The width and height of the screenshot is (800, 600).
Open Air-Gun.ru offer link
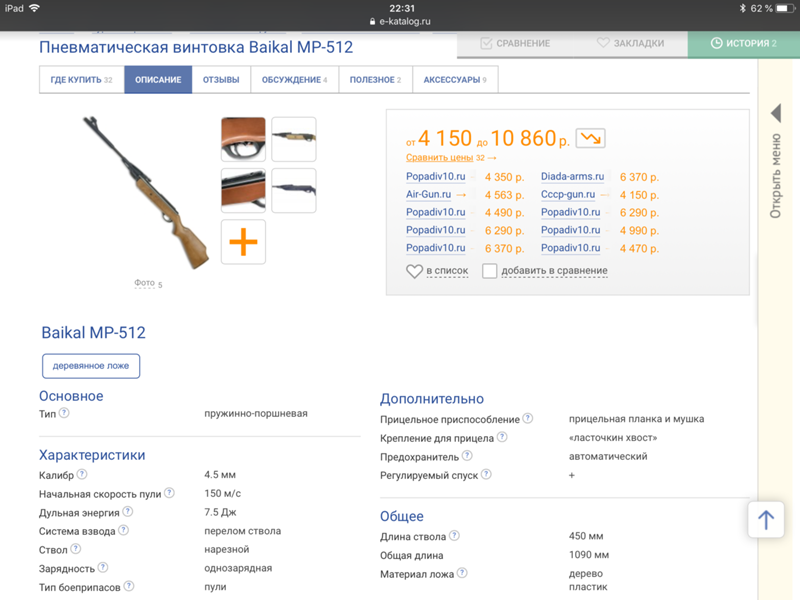(429, 194)
